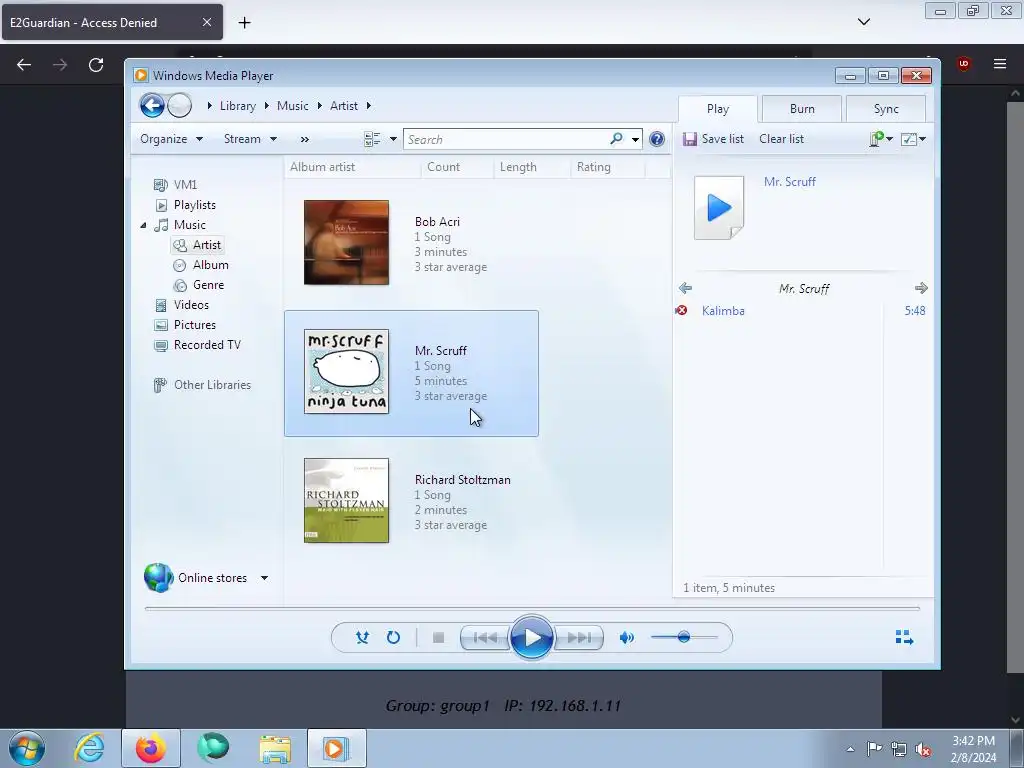Mute the player volume

[627, 637]
